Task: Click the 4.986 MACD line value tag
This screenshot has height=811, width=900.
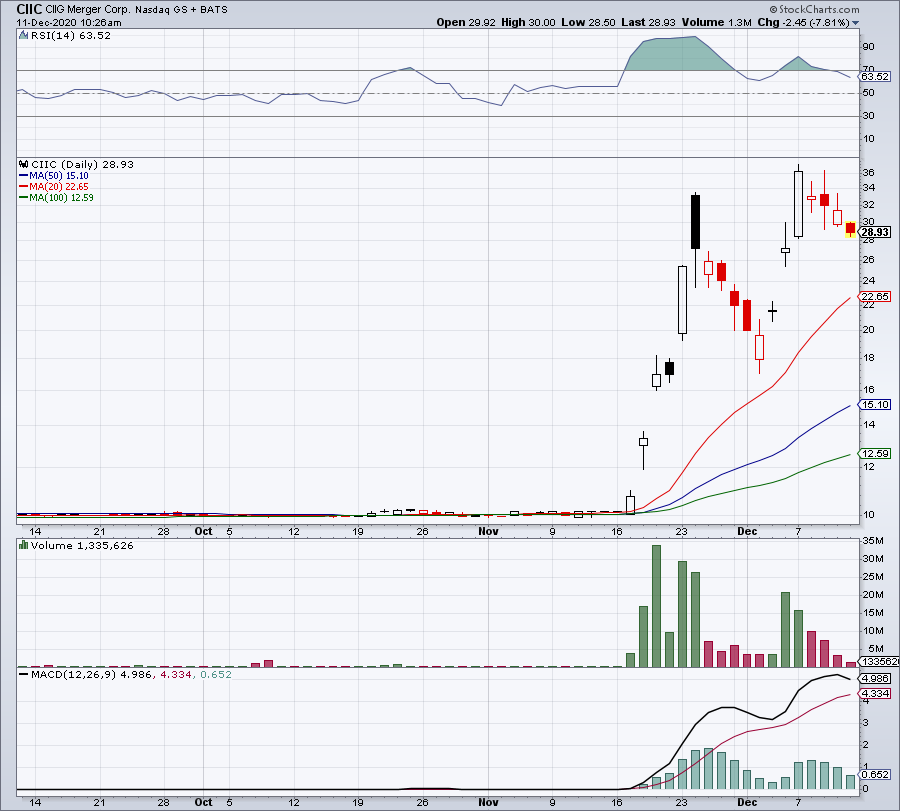Action: click(875, 679)
